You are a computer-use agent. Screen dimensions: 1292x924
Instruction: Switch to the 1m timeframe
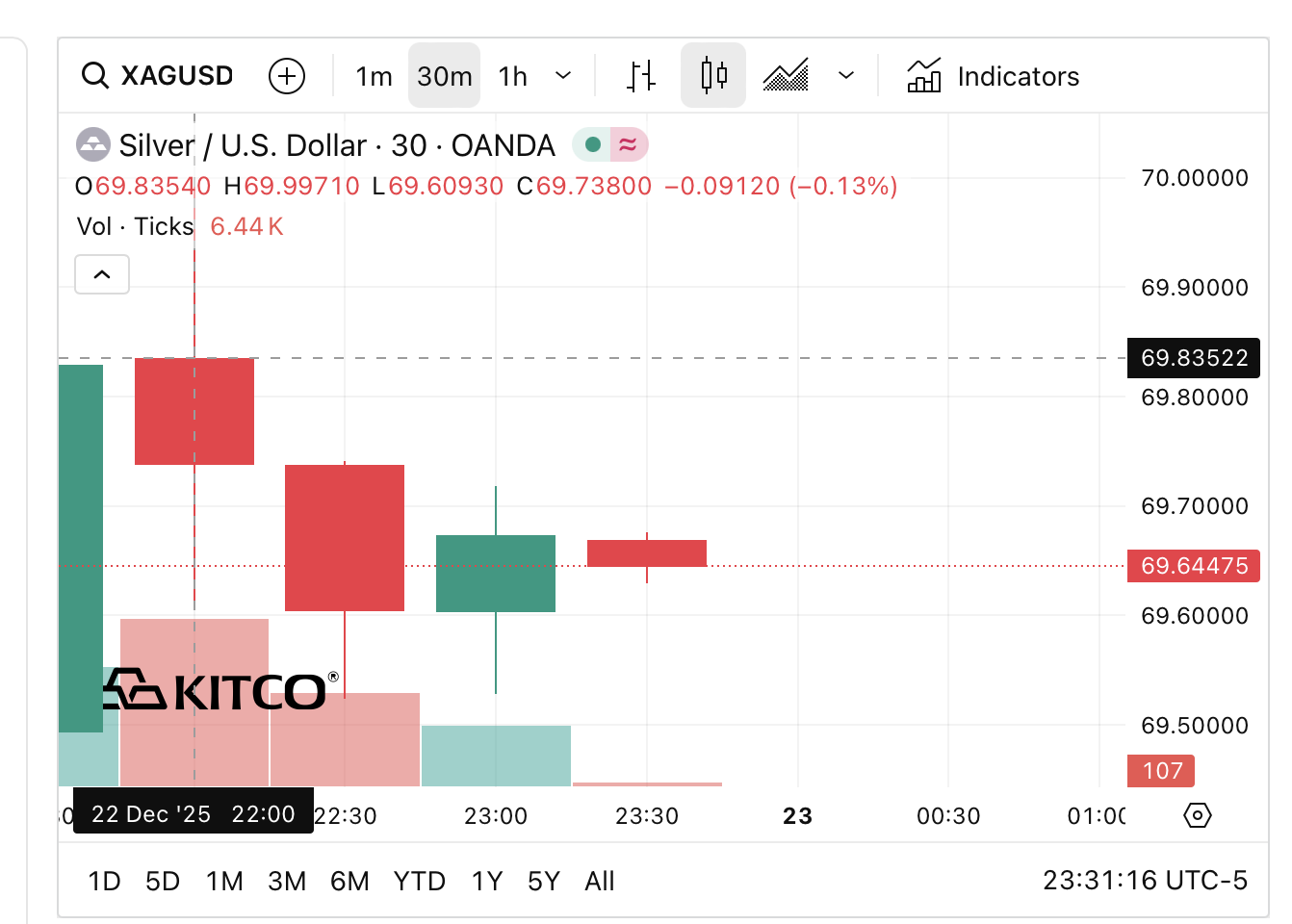tap(374, 76)
